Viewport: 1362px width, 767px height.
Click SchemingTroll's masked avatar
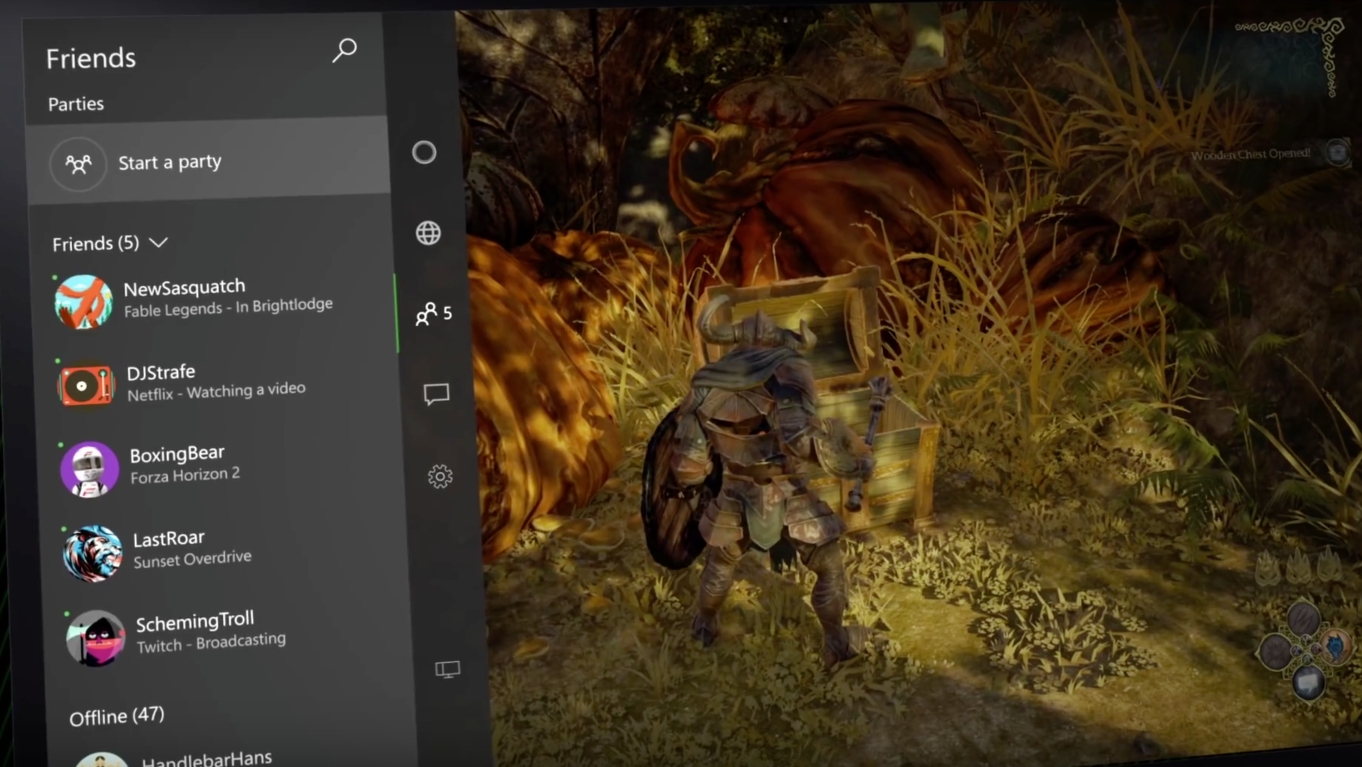click(x=96, y=638)
